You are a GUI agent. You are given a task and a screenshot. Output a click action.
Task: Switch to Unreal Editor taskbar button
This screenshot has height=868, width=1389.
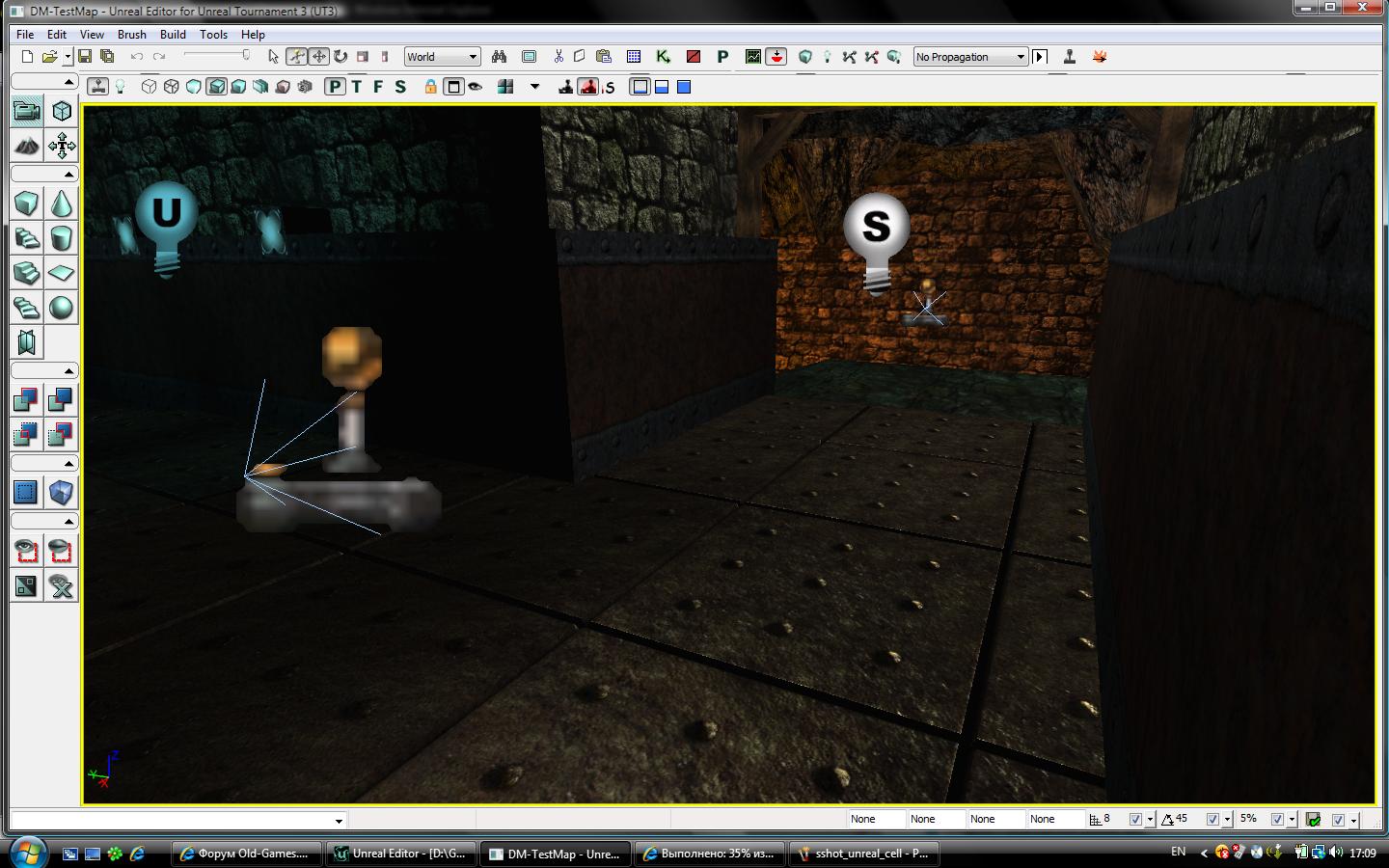(x=400, y=854)
